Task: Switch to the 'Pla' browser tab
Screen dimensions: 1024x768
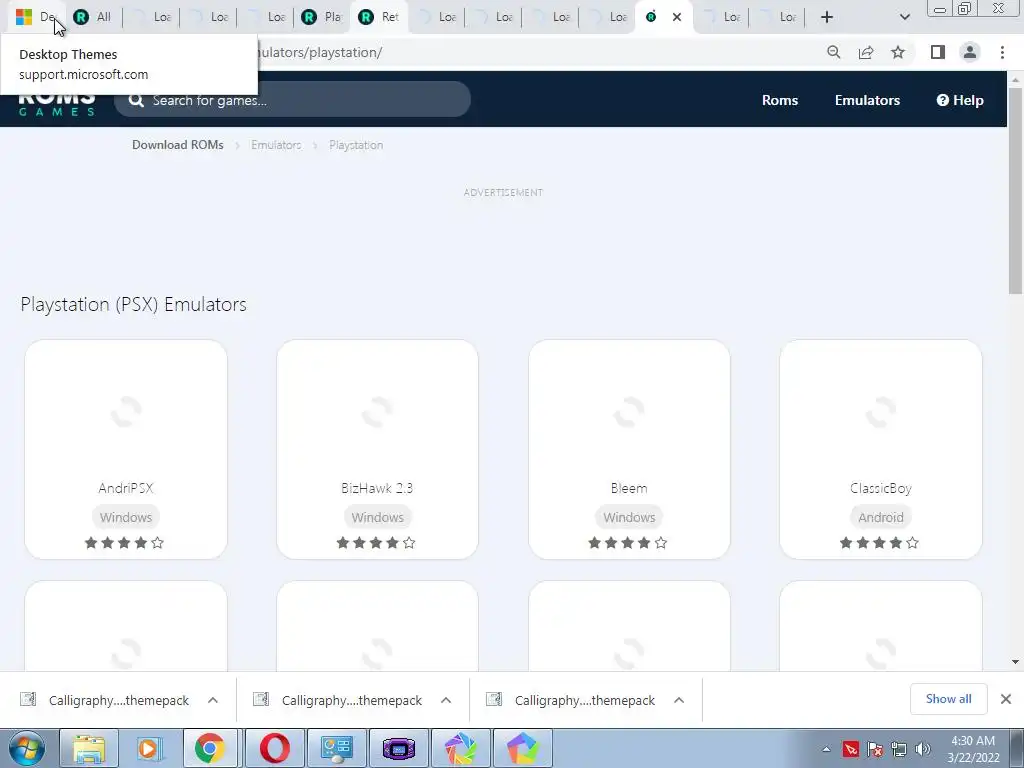Action: [x=321, y=17]
